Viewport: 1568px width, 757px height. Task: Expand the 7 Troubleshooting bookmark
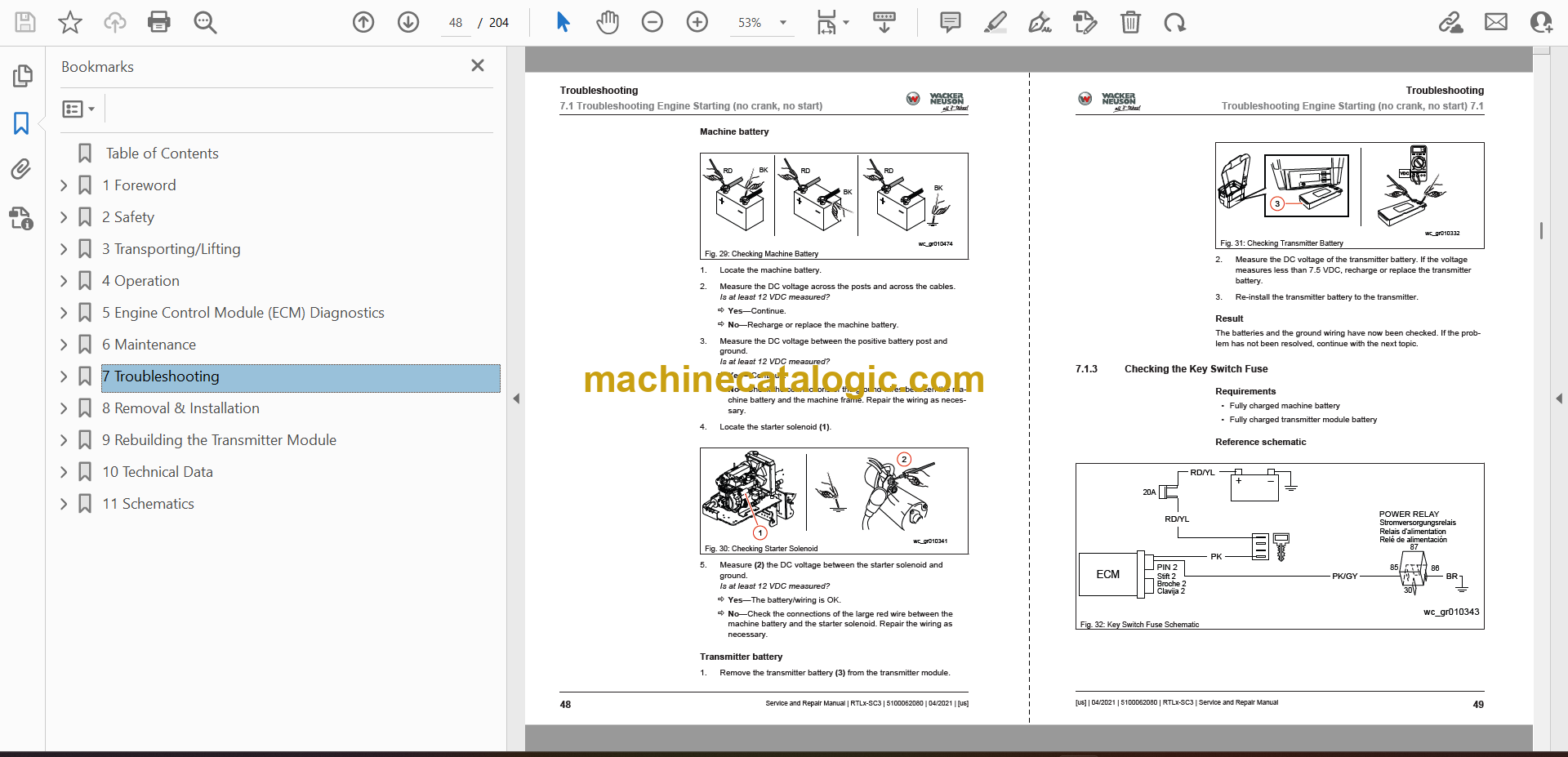(x=64, y=376)
